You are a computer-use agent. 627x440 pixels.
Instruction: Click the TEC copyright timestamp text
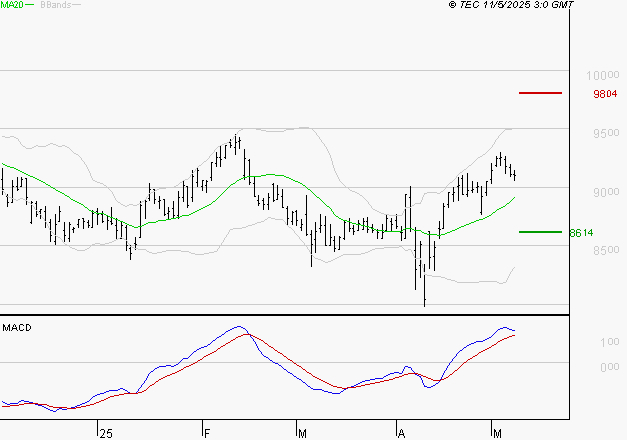click(x=511, y=5)
